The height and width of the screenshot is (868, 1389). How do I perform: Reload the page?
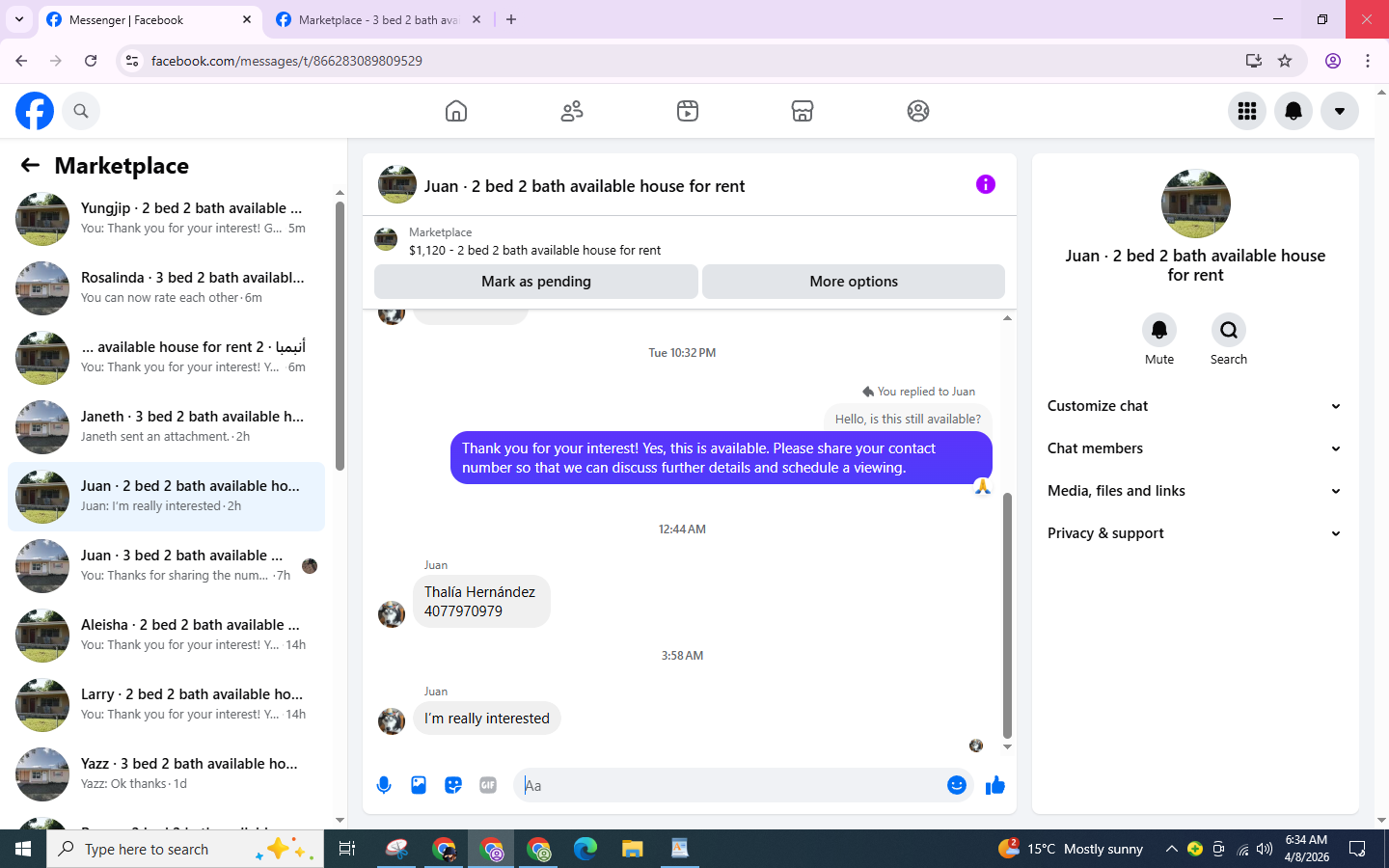point(91,61)
